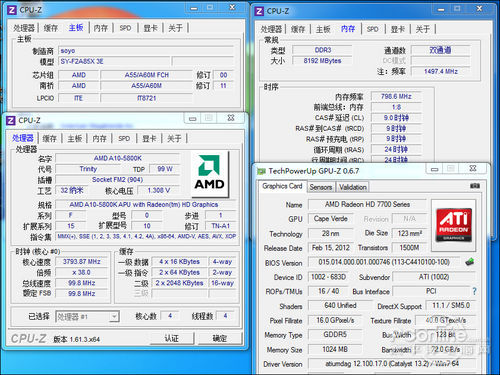
Task: Click the processor name AMD A10-5800K
Action: pyautogui.click(x=118, y=158)
